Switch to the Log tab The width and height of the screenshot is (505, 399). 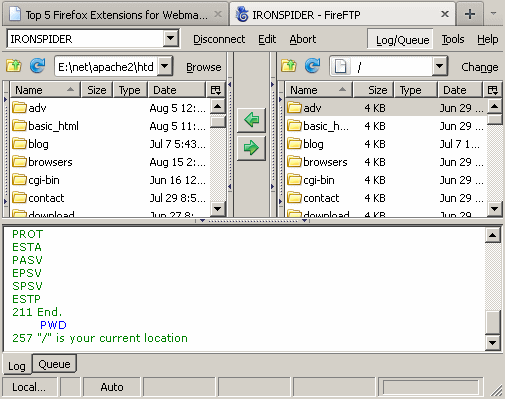click(17, 365)
